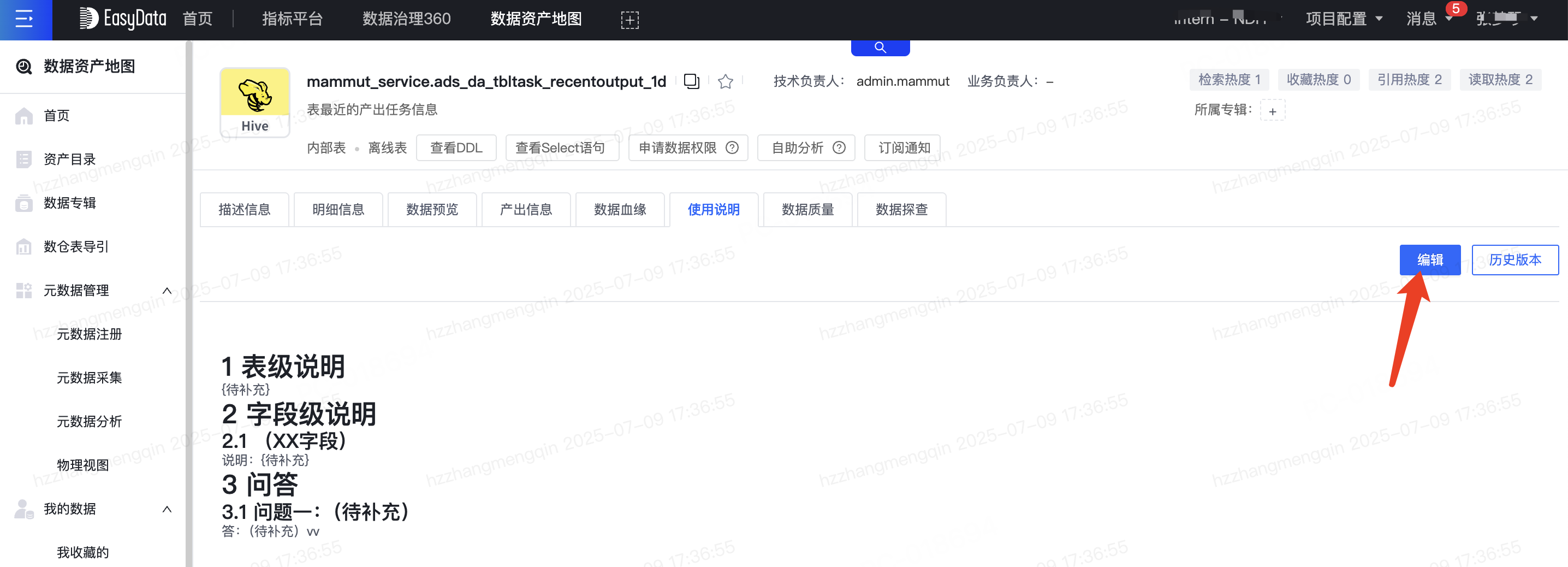Viewport: 1568px width, 567px height.
Task: Click the Hive table thumbnail
Action: point(255,102)
